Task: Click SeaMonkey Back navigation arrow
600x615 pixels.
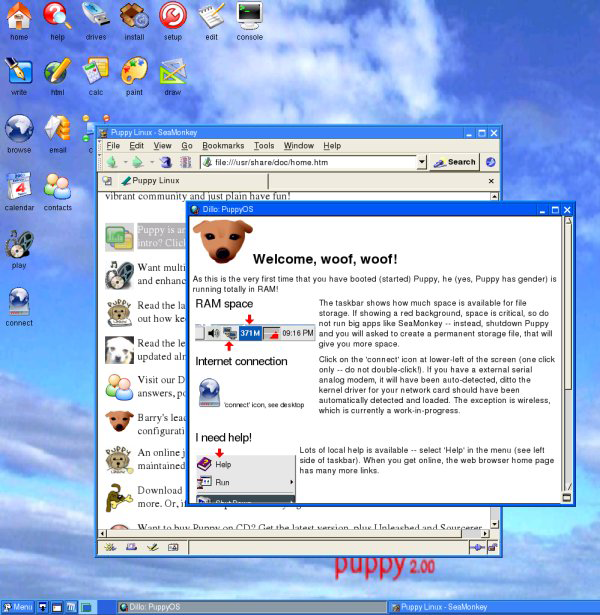Action: pos(113,162)
